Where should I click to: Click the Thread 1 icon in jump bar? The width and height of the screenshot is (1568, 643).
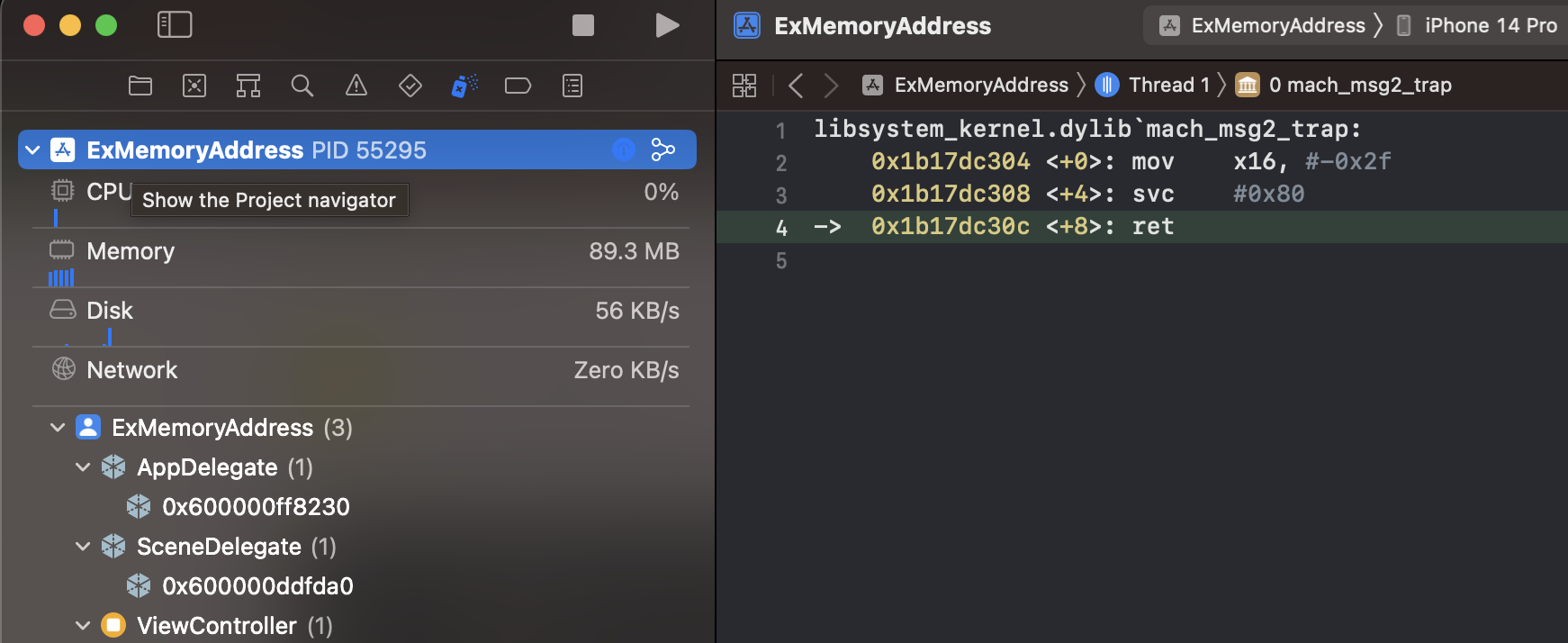coord(1107,85)
